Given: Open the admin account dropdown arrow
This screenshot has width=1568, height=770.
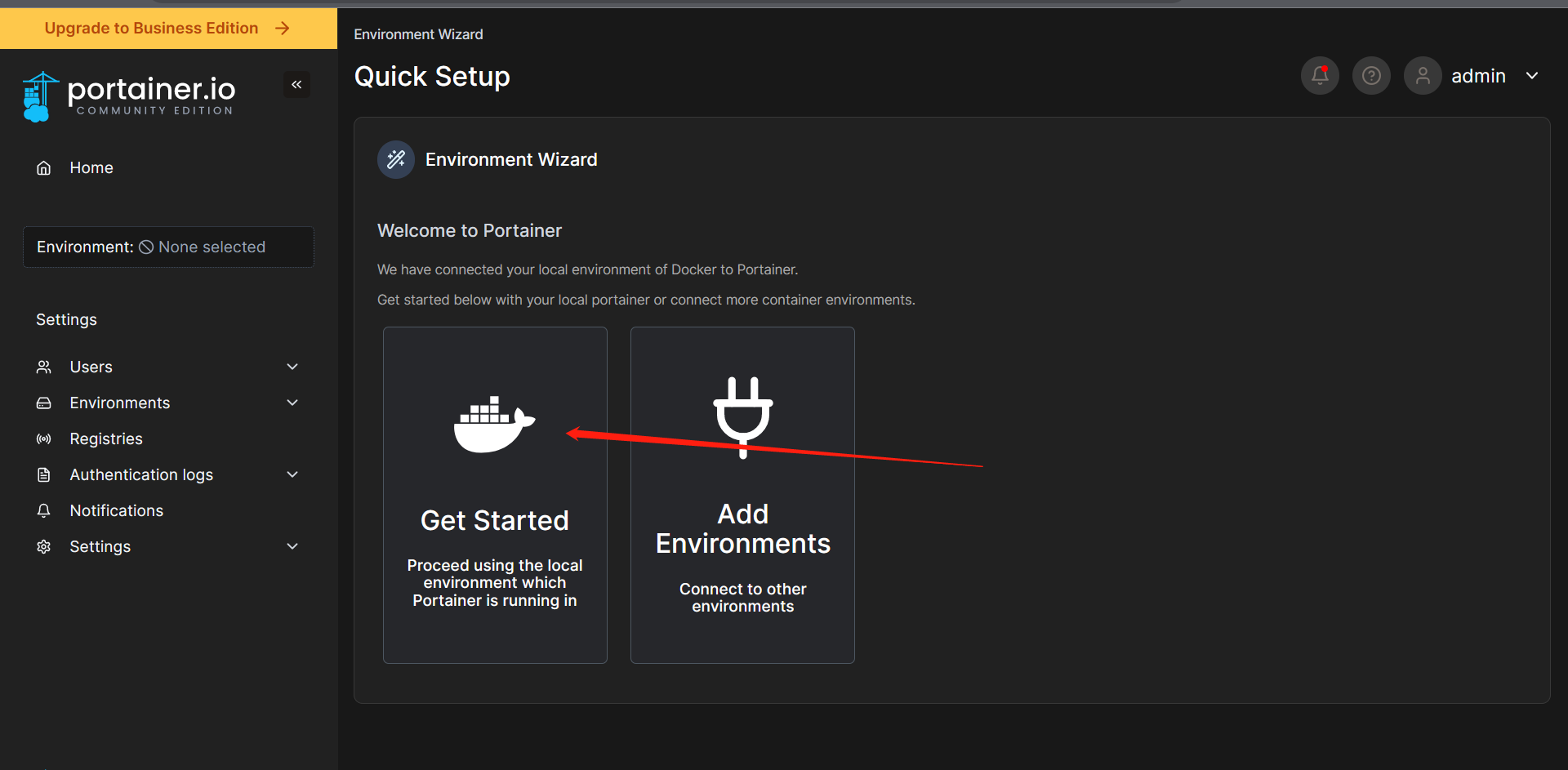Looking at the screenshot, I should [x=1532, y=76].
